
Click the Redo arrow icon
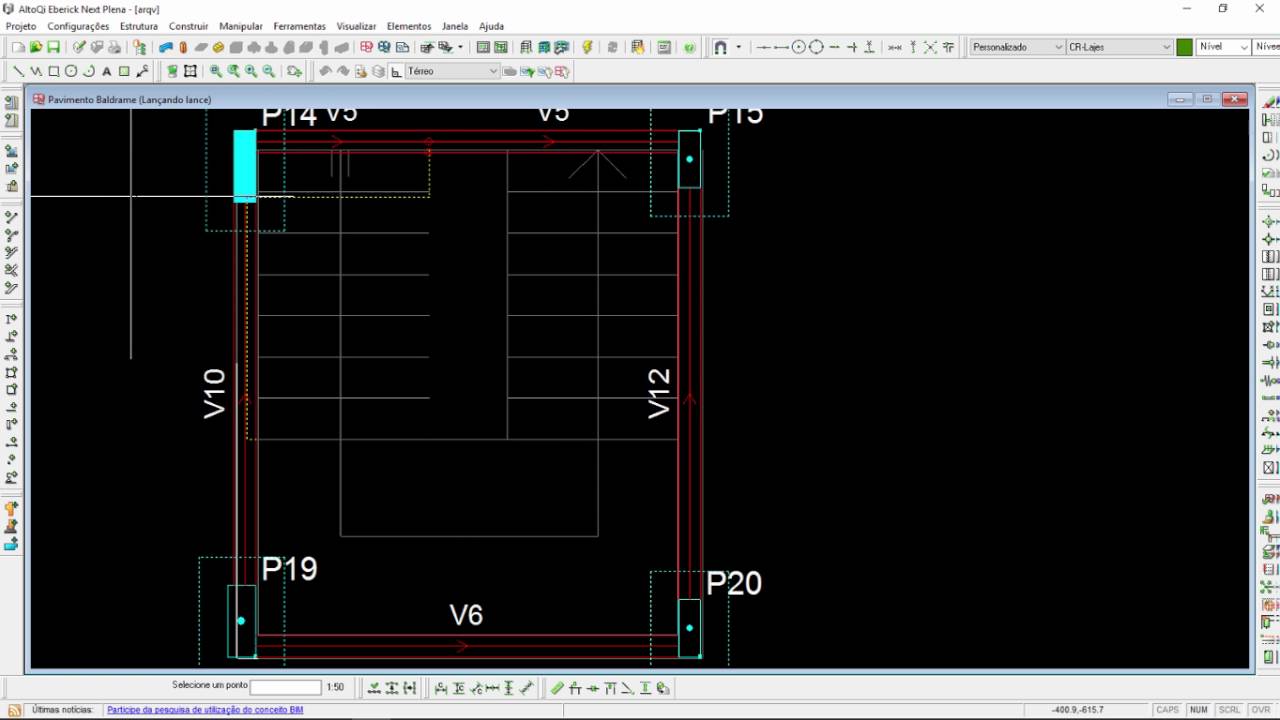click(x=343, y=71)
